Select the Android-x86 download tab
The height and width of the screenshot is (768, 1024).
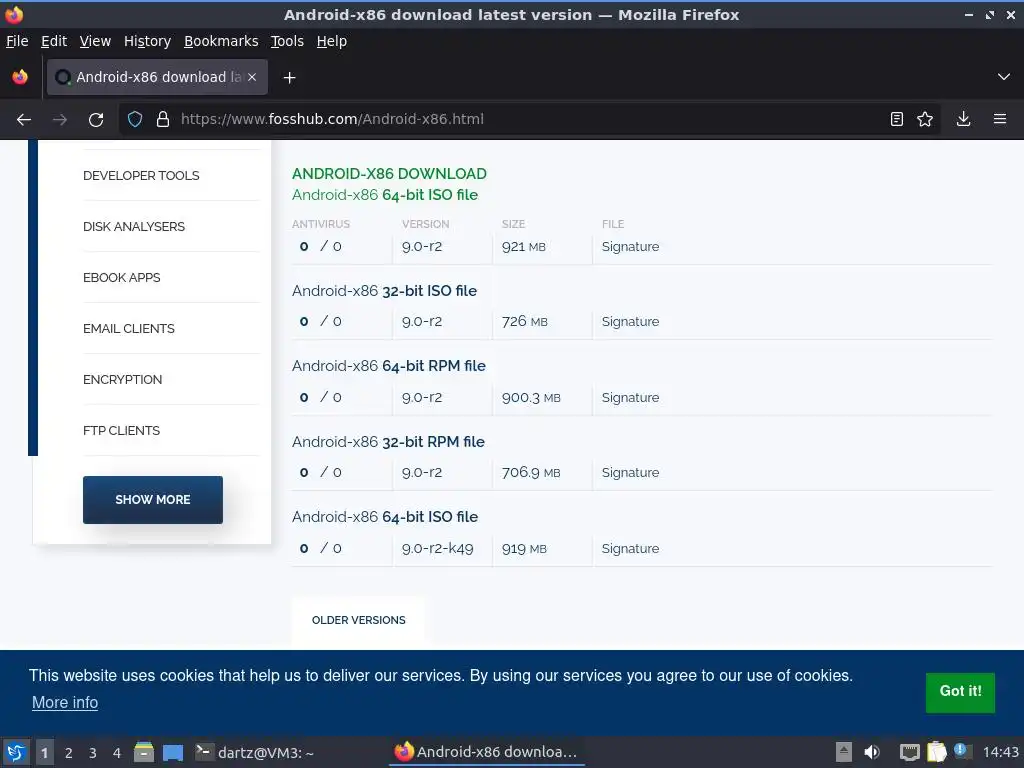[x=157, y=77]
